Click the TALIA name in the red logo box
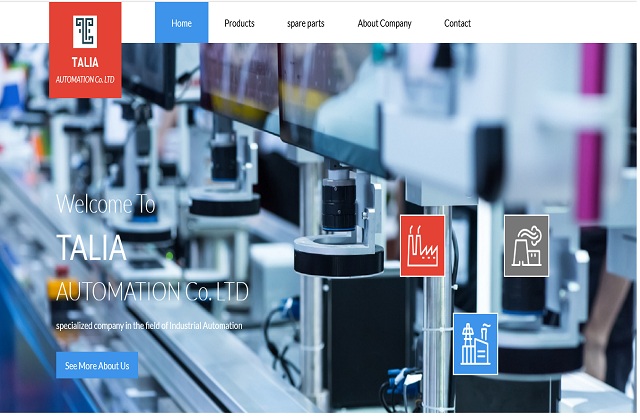This screenshot has width=640, height=420. [x=85, y=63]
